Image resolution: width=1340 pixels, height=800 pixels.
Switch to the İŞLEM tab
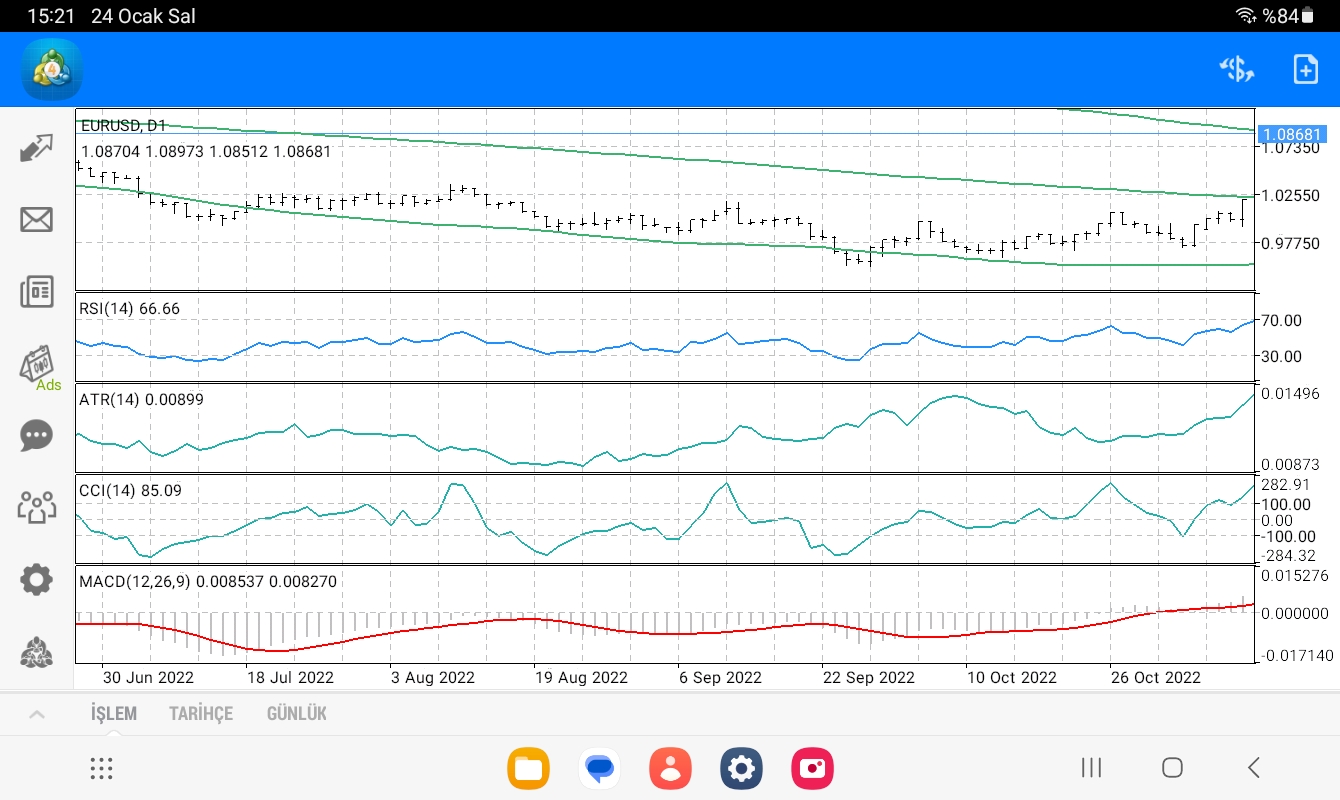coord(114,714)
